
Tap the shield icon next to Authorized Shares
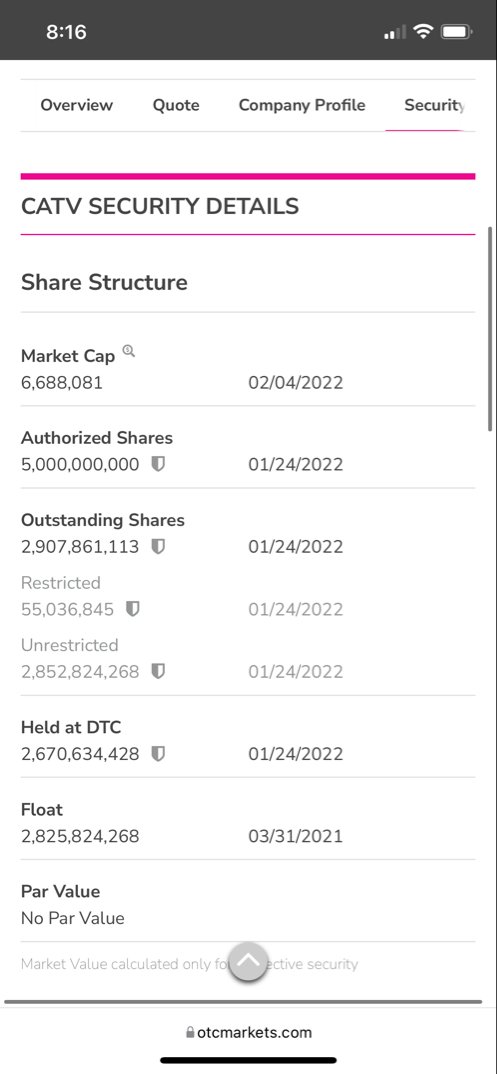[158, 464]
